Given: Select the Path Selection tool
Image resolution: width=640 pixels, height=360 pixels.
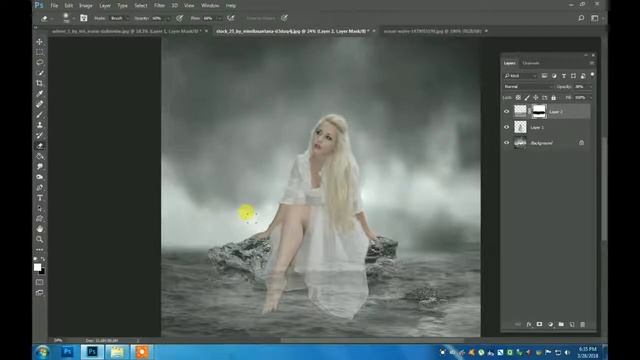Looking at the screenshot, I should pos(40,208).
